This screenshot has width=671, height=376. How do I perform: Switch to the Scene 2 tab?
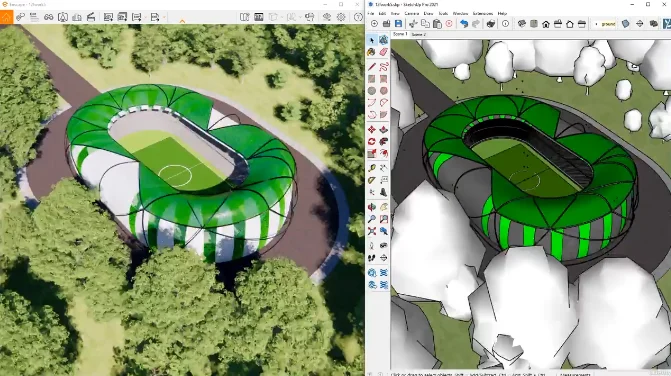[418, 34]
